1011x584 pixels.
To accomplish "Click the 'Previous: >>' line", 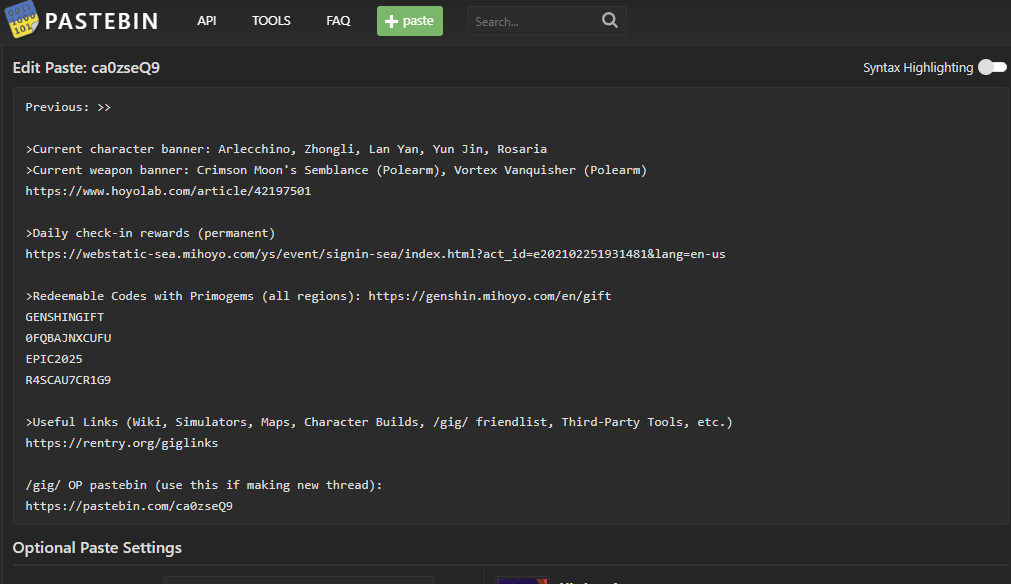I will tap(68, 107).
